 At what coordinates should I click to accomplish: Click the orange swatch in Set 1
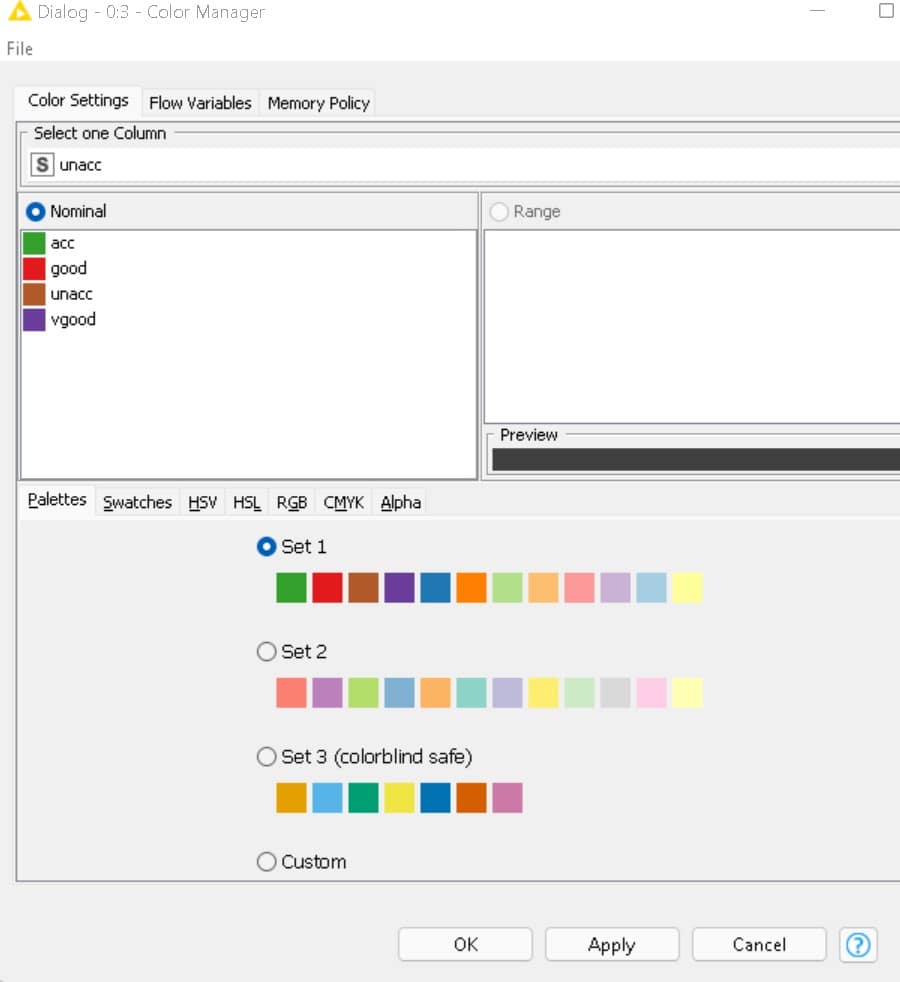coord(471,588)
